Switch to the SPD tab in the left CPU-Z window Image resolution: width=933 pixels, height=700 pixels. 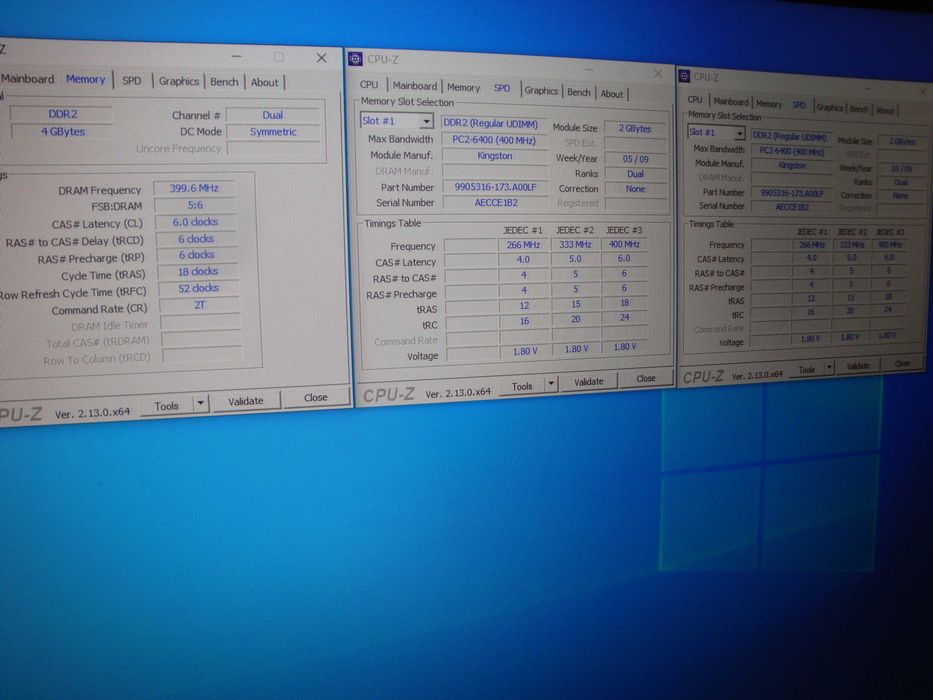point(132,80)
